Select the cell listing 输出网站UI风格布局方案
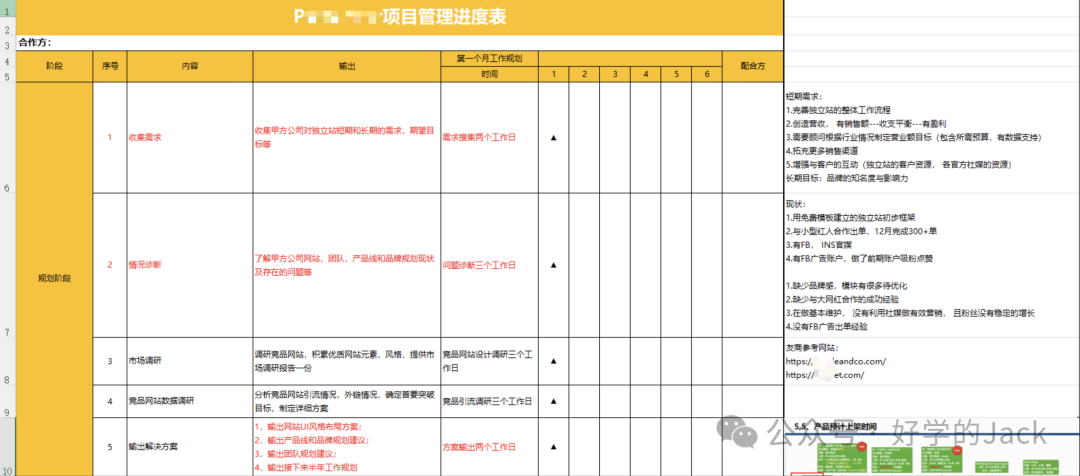The height and width of the screenshot is (476, 1080). tap(347, 446)
